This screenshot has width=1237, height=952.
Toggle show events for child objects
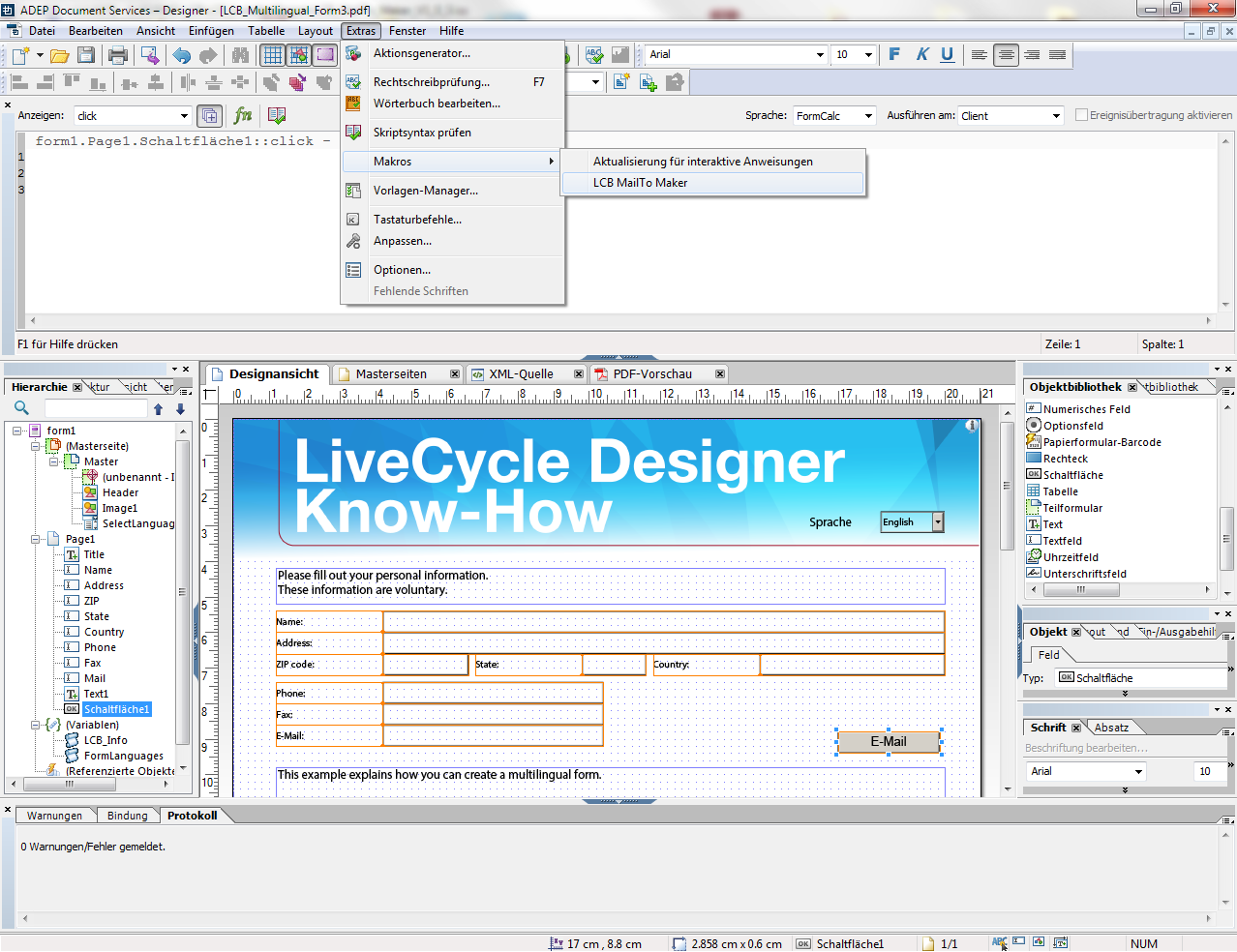pos(209,115)
